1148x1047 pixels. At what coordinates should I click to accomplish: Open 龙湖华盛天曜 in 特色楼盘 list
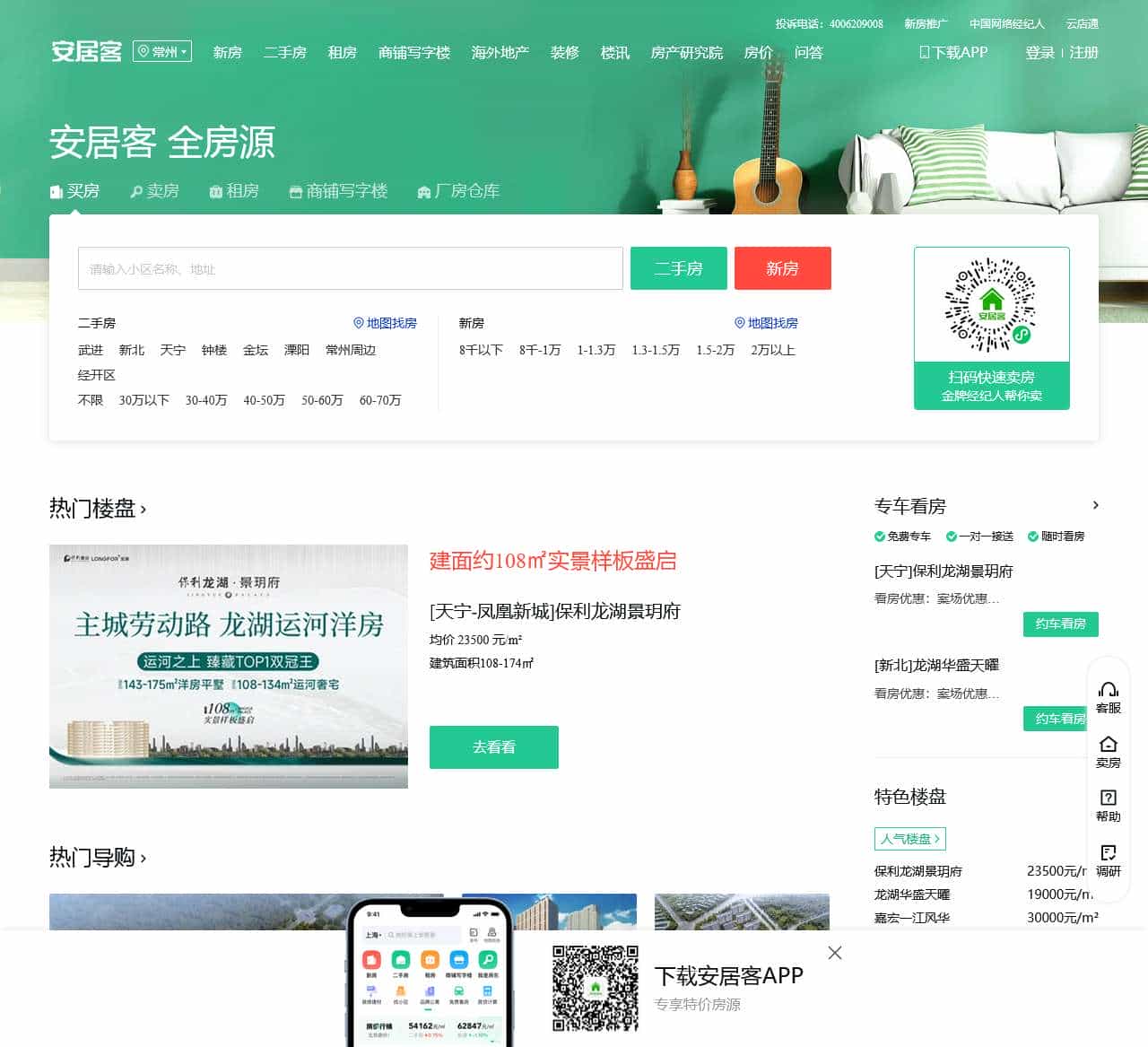point(912,894)
